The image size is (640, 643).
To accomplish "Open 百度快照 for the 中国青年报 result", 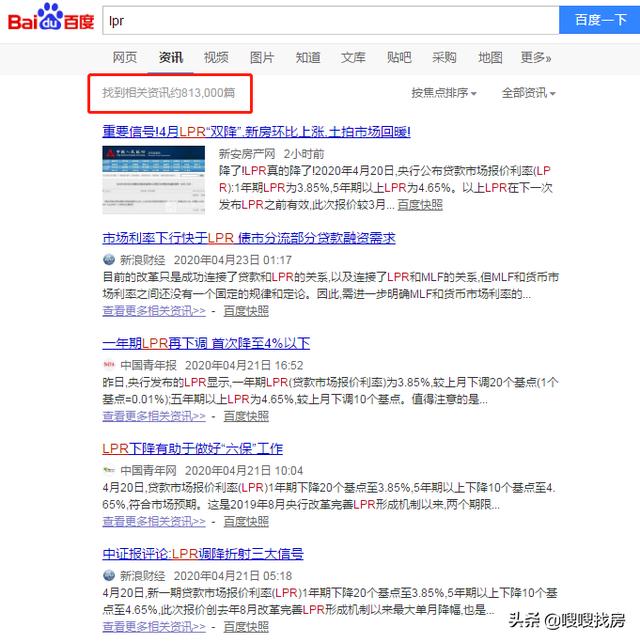I will (x=246, y=416).
